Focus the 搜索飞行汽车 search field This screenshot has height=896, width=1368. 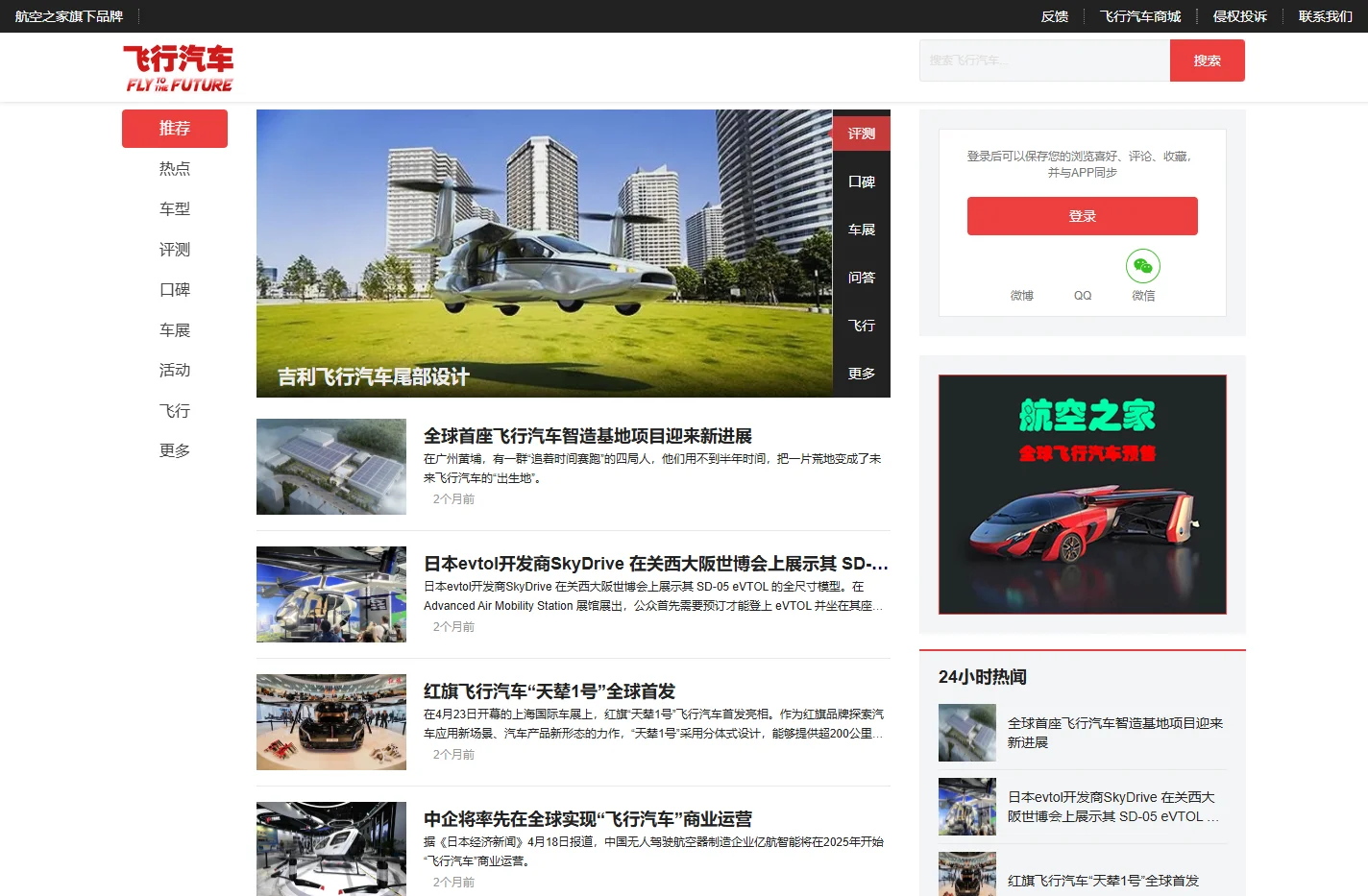pos(1044,61)
